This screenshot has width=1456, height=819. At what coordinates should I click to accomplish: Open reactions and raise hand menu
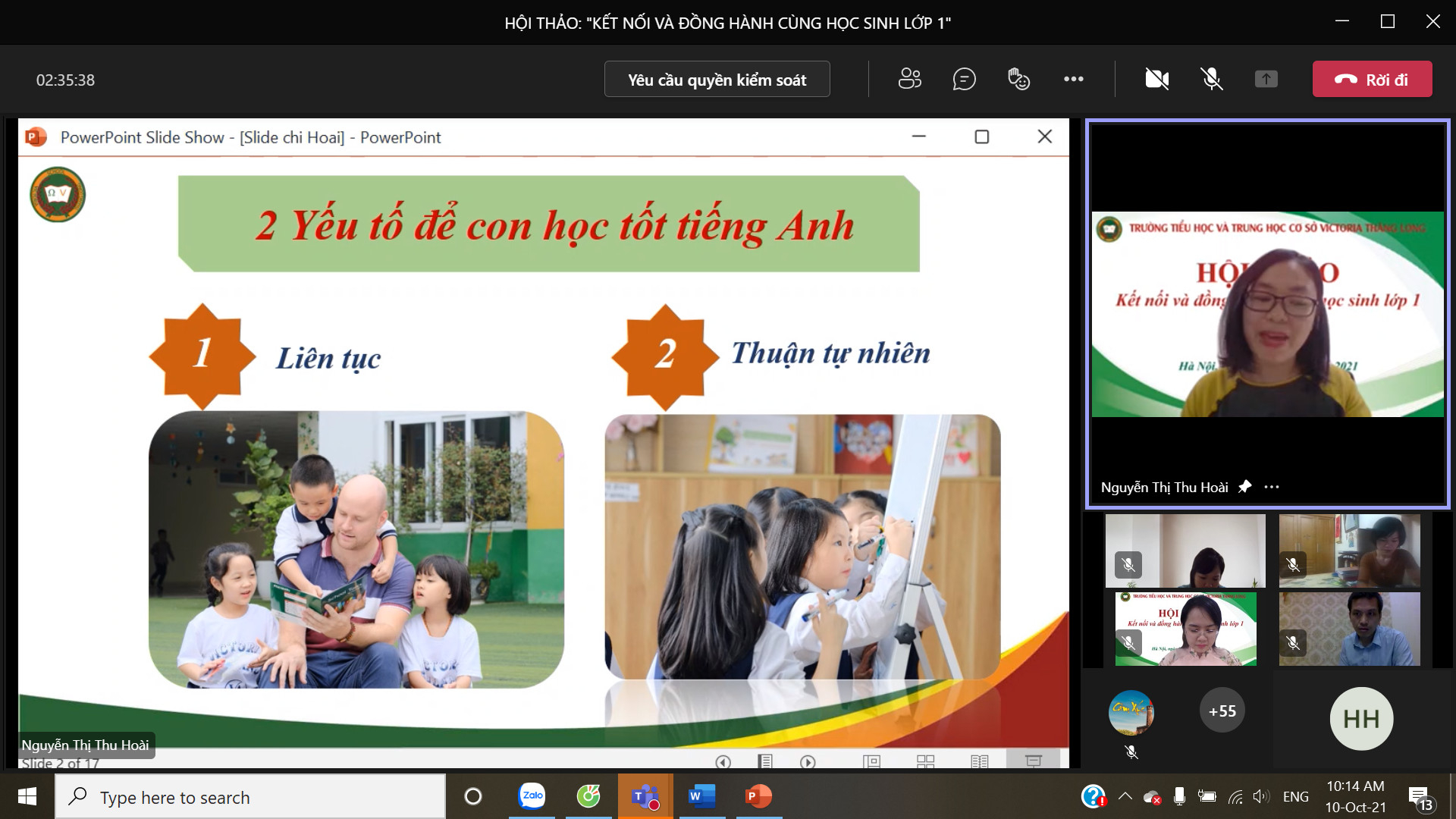point(1018,79)
